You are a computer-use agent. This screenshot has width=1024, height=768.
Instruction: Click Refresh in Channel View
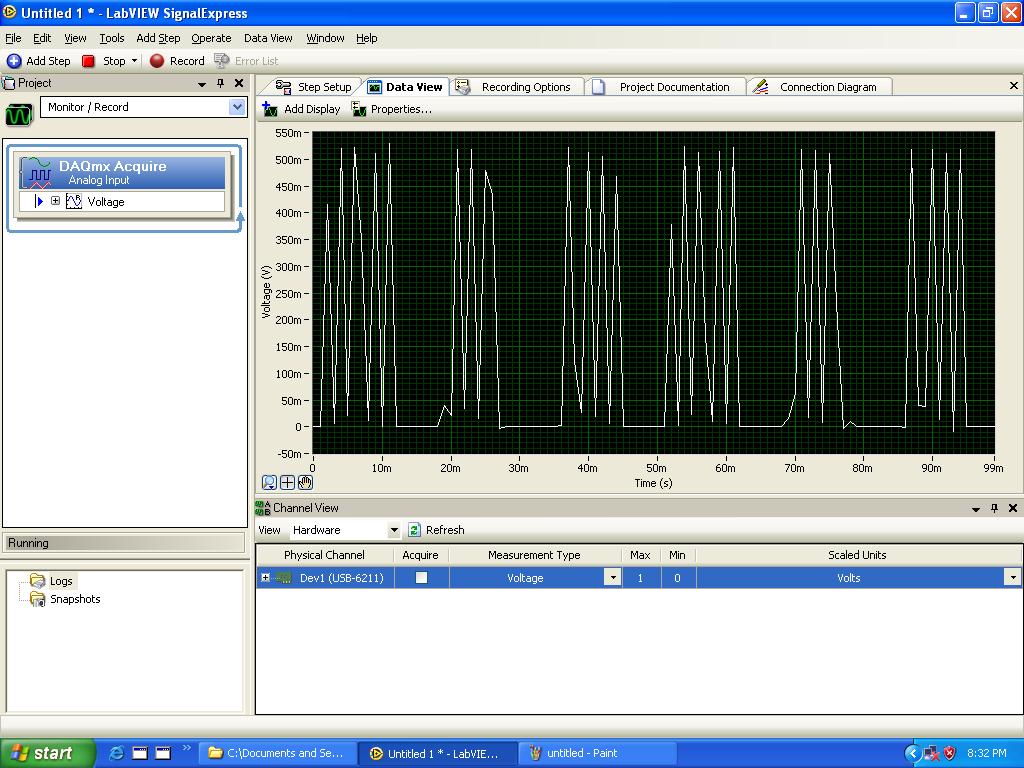pos(436,530)
